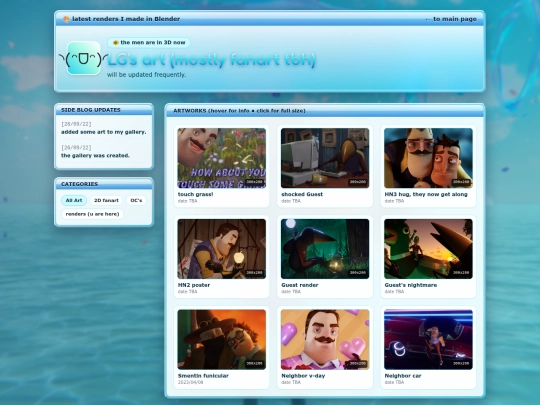Open the 'touch grass!' artwork thumbnail
Viewport: 540px width, 405px height.
(221, 158)
